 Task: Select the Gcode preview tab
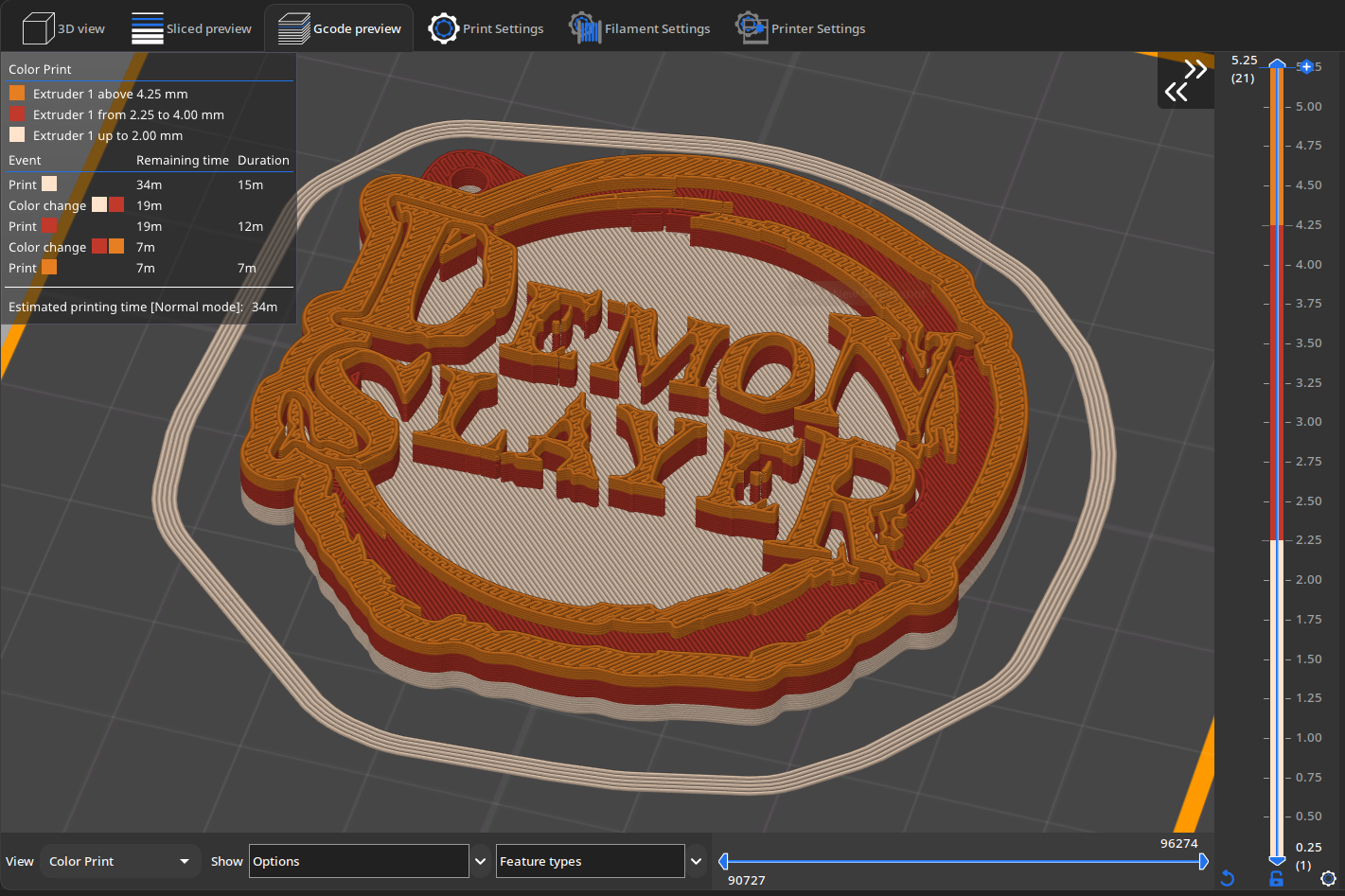(339, 28)
